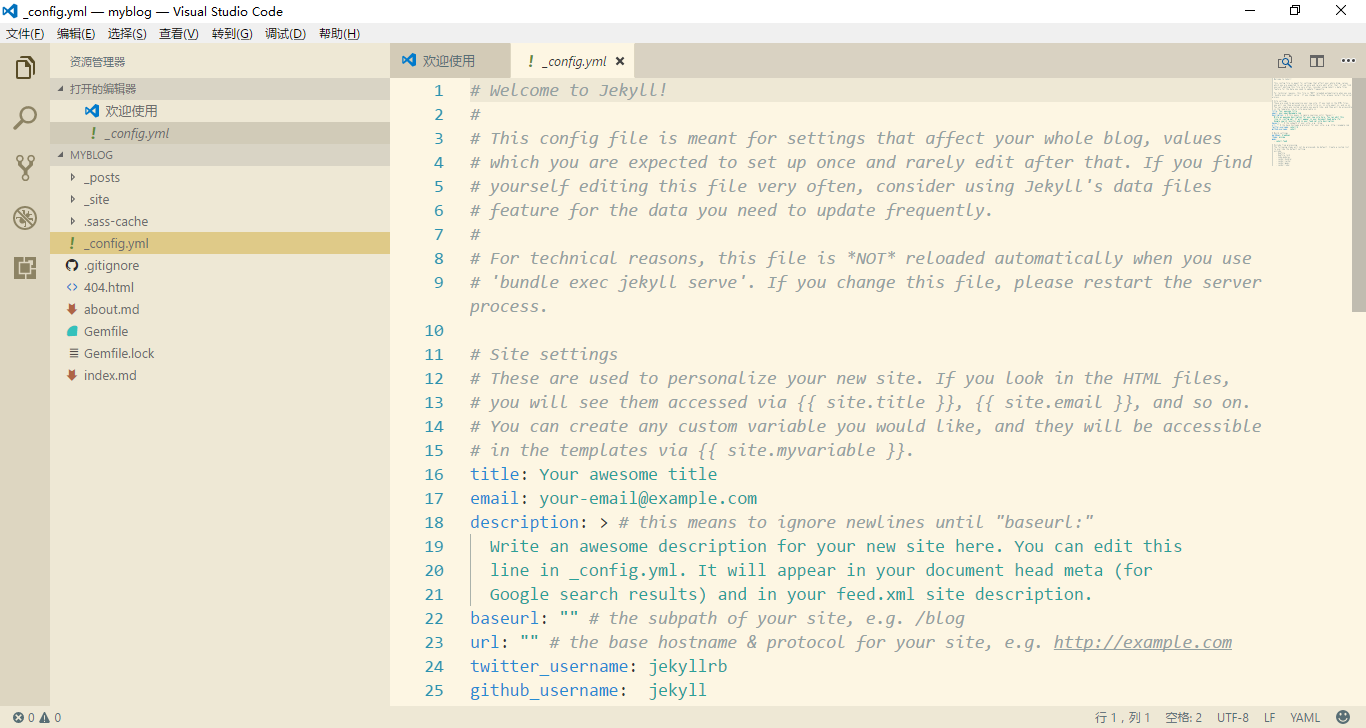Click the errors and warnings status indicator
The width and height of the screenshot is (1366, 728).
(37, 717)
